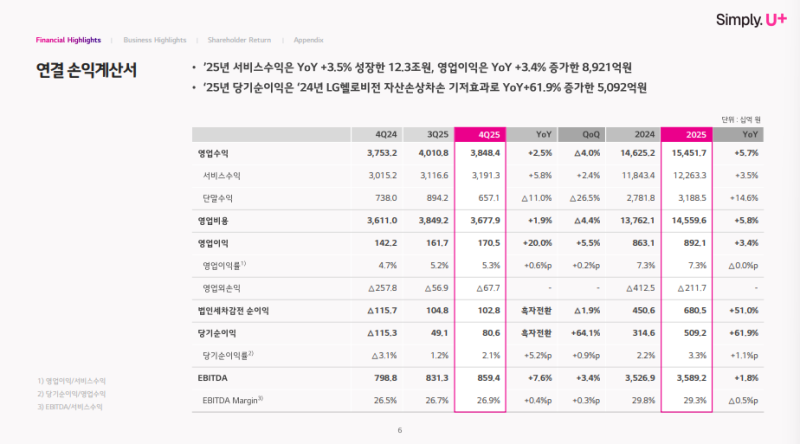This screenshot has height=444, width=800.
Task: Select the 영업수익 row label
Action: click(213, 154)
